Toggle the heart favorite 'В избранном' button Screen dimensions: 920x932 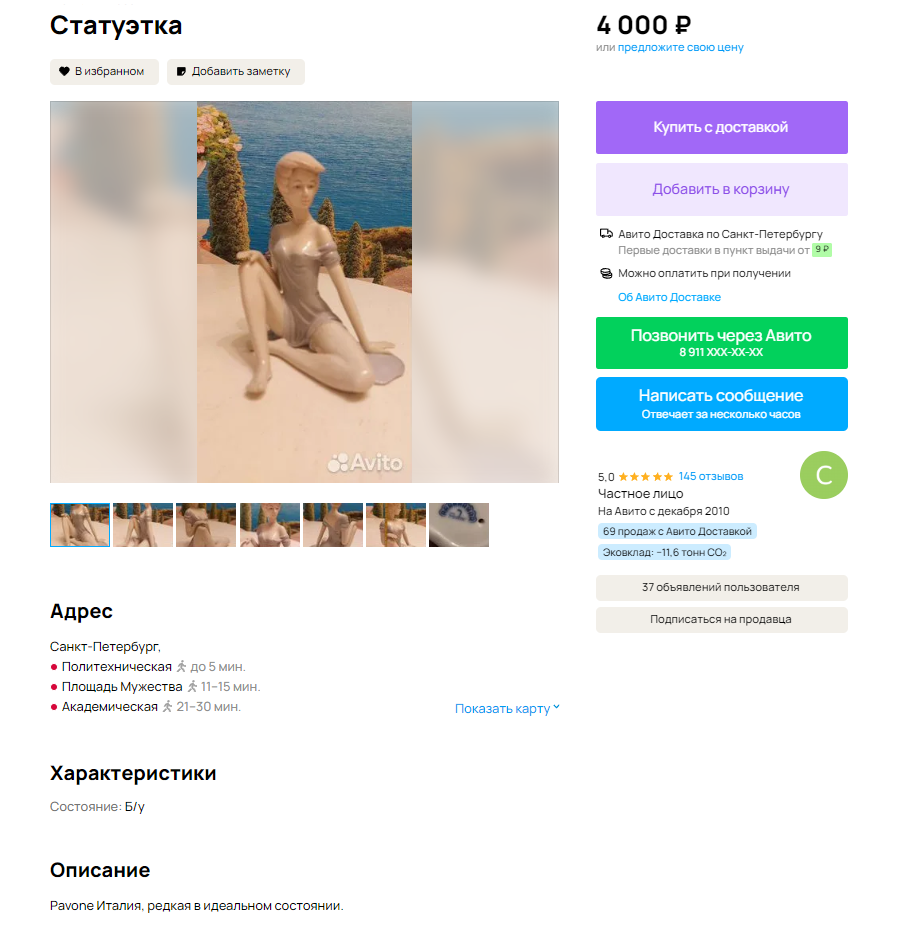click(104, 72)
